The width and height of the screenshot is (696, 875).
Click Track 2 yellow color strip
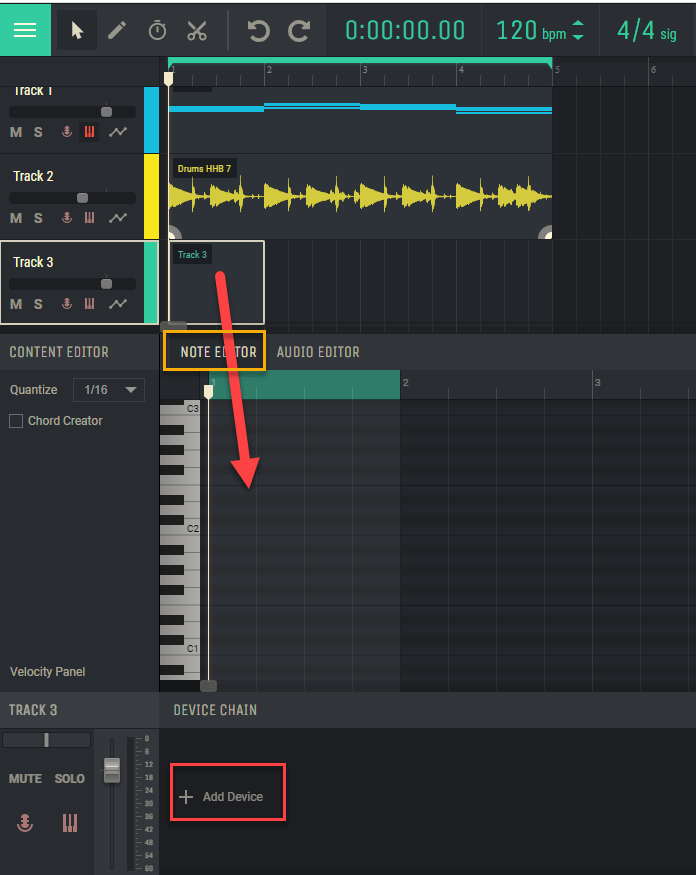[151, 196]
